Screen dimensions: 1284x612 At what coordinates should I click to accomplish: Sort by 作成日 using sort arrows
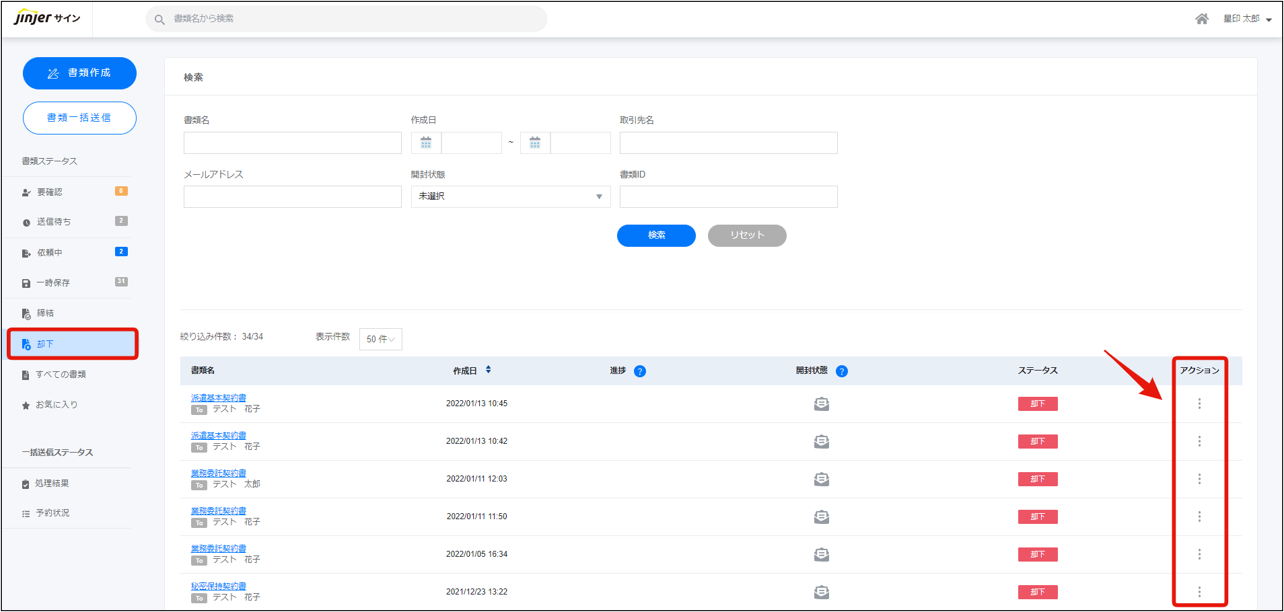(x=488, y=370)
